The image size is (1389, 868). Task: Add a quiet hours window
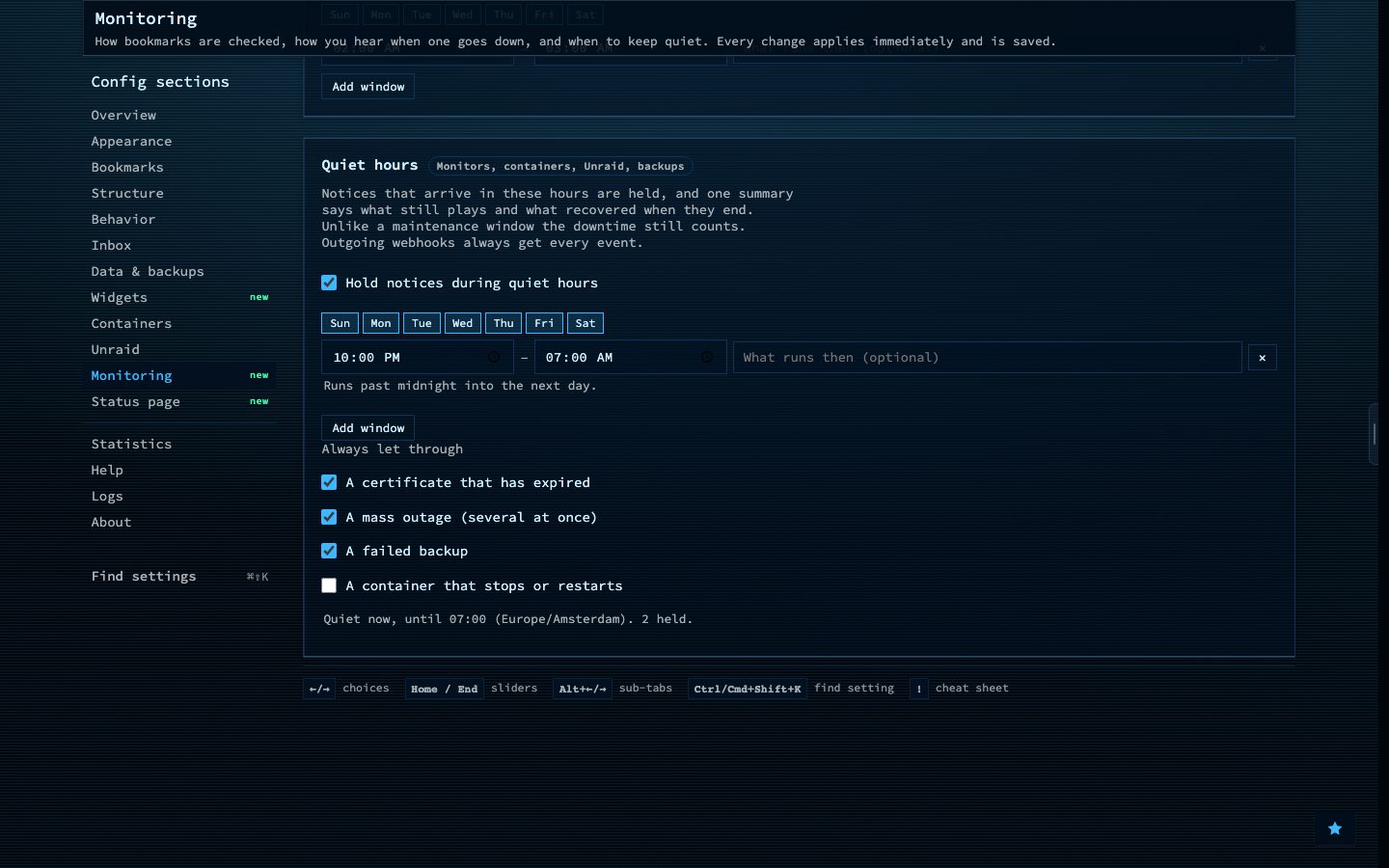[x=368, y=427]
